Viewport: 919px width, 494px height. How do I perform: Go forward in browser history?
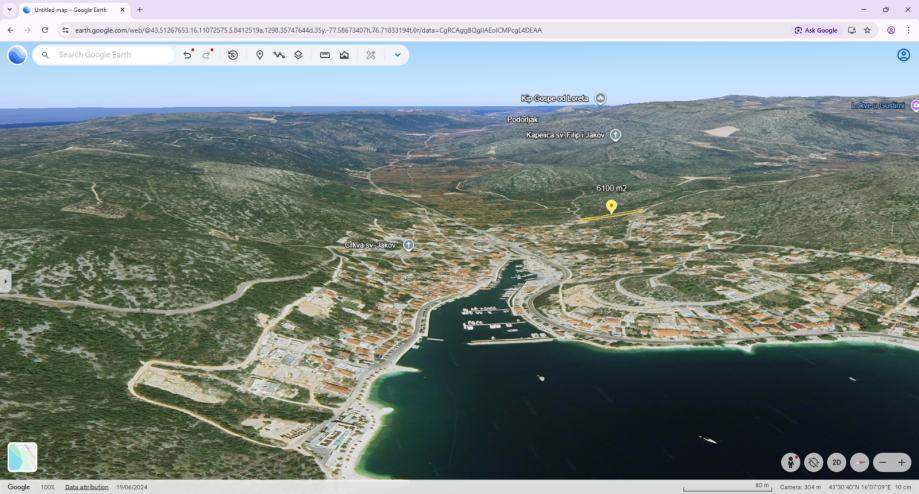pos(28,30)
